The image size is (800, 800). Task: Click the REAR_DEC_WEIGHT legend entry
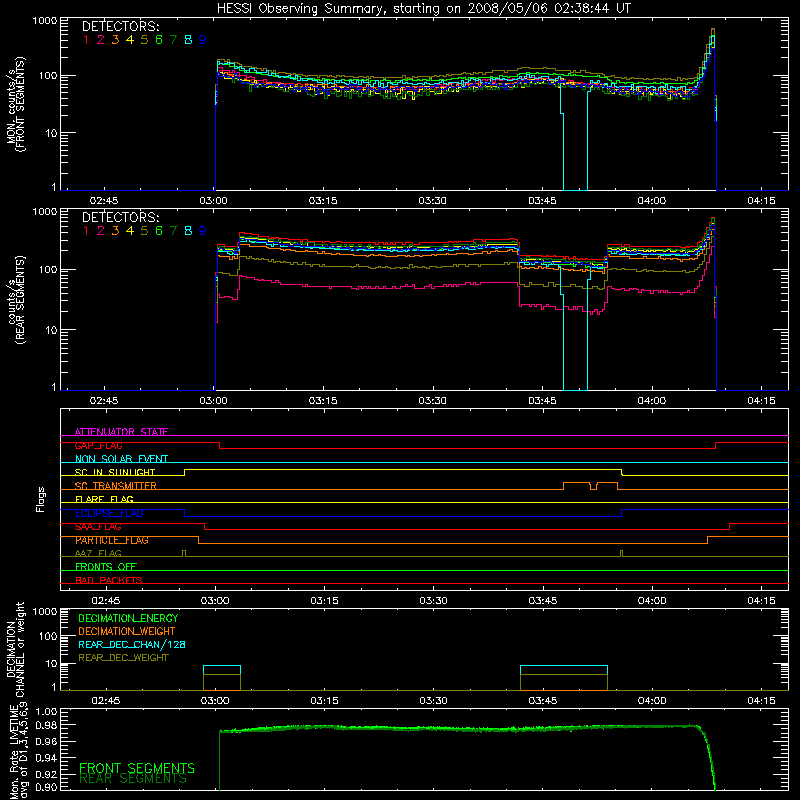tap(123, 658)
